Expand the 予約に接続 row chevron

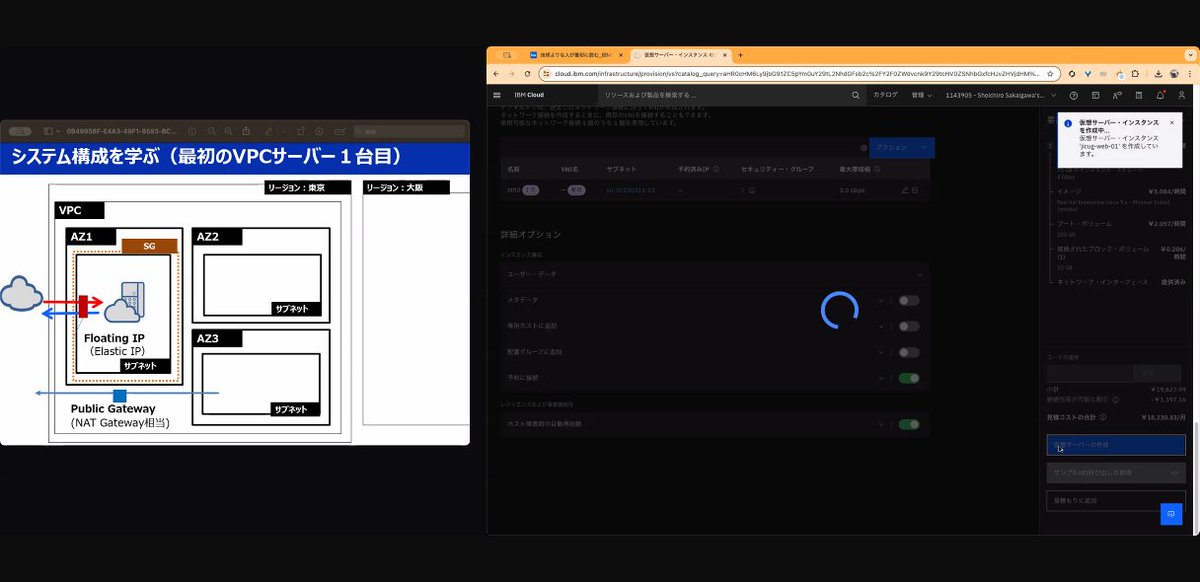point(881,378)
